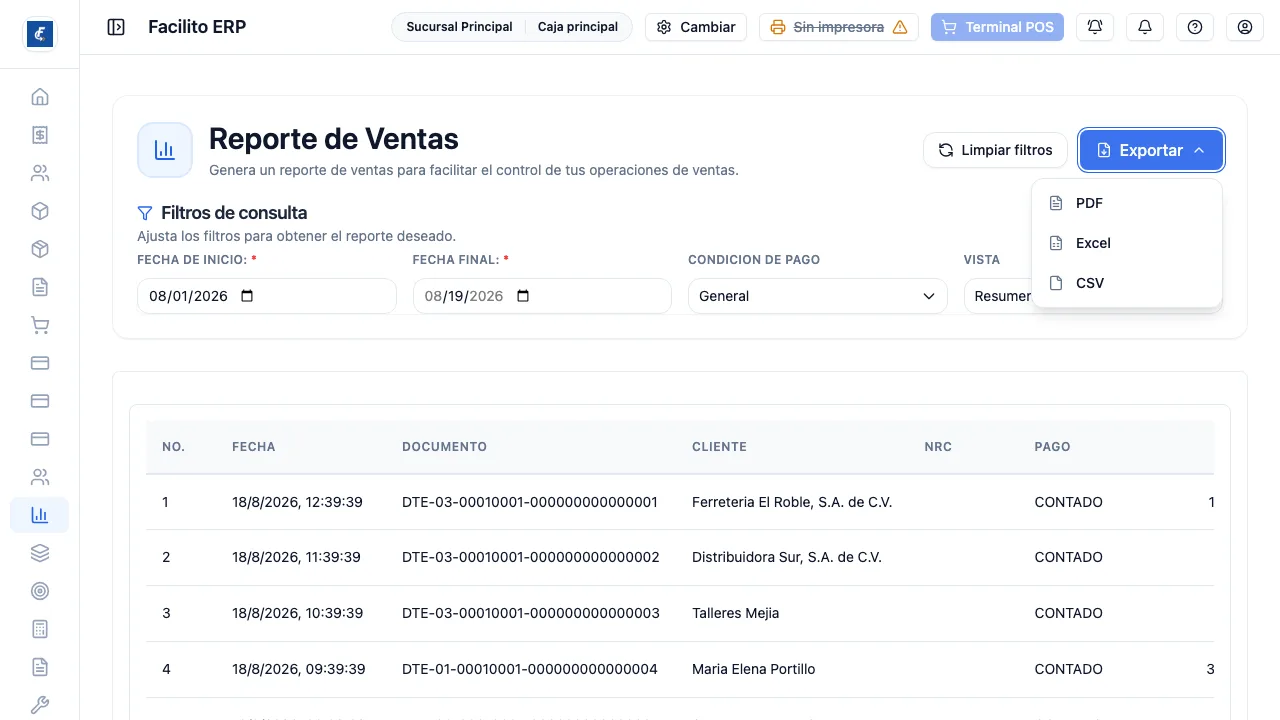Click CONTADO in the Talleres Mejia row
The image size is (1280, 720).
[x=1068, y=613]
